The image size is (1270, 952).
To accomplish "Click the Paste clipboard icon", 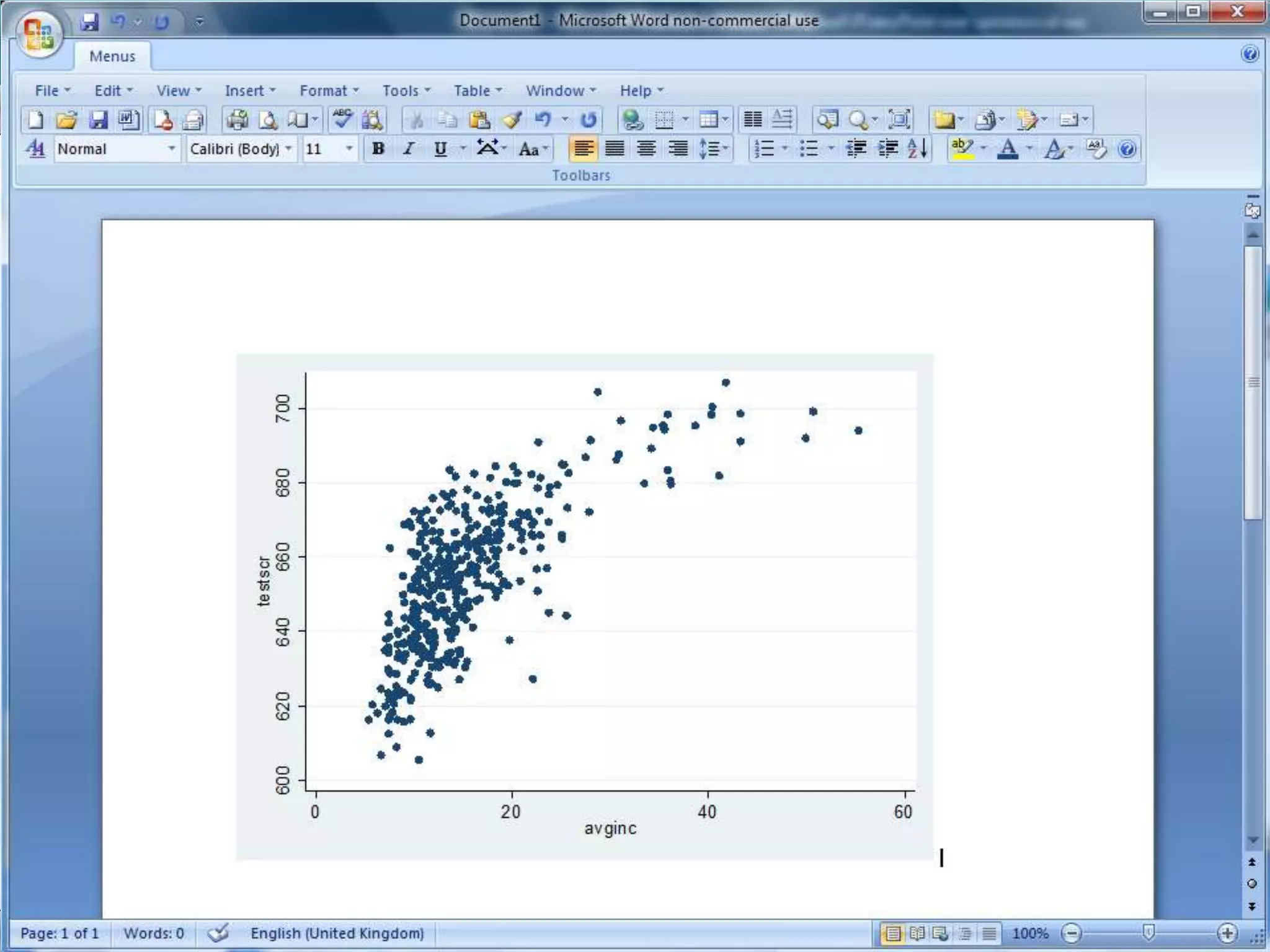I will pyautogui.click(x=479, y=119).
